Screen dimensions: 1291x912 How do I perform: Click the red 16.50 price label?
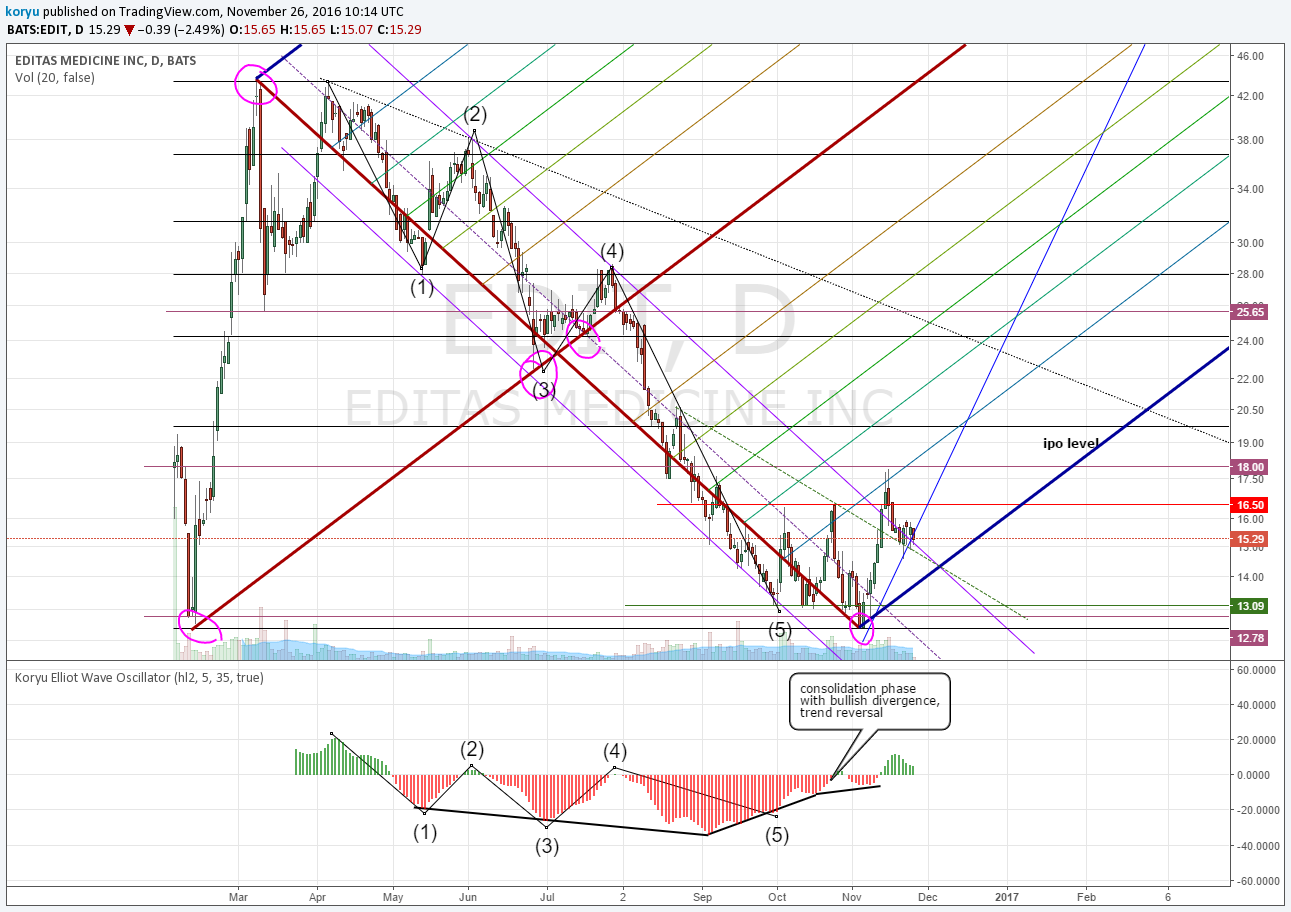(1251, 505)
